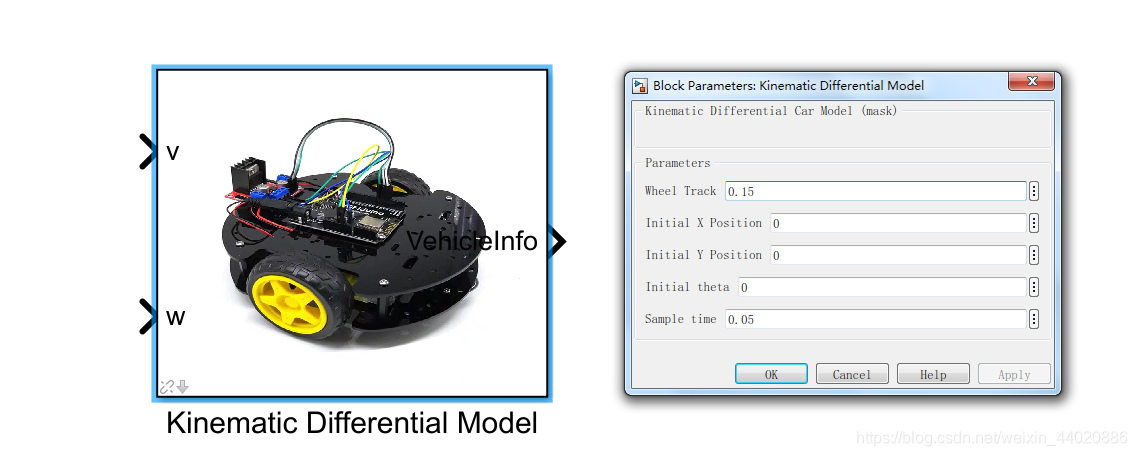Click the w port label

click(x=175, y=318)
